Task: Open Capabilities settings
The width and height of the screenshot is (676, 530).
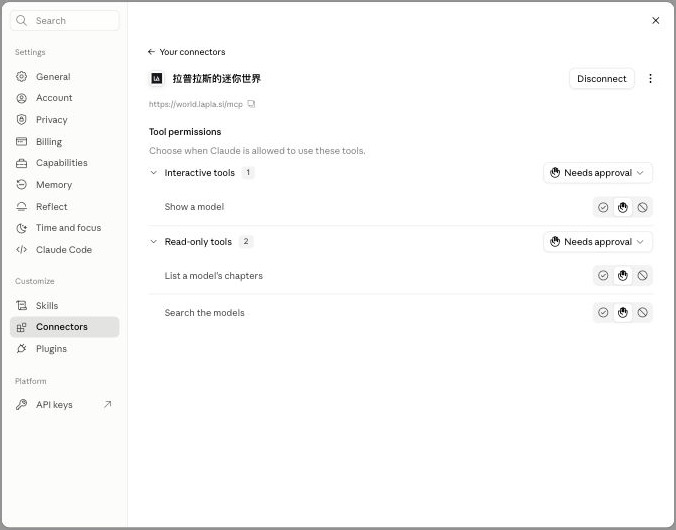Action: click(65, 163)
